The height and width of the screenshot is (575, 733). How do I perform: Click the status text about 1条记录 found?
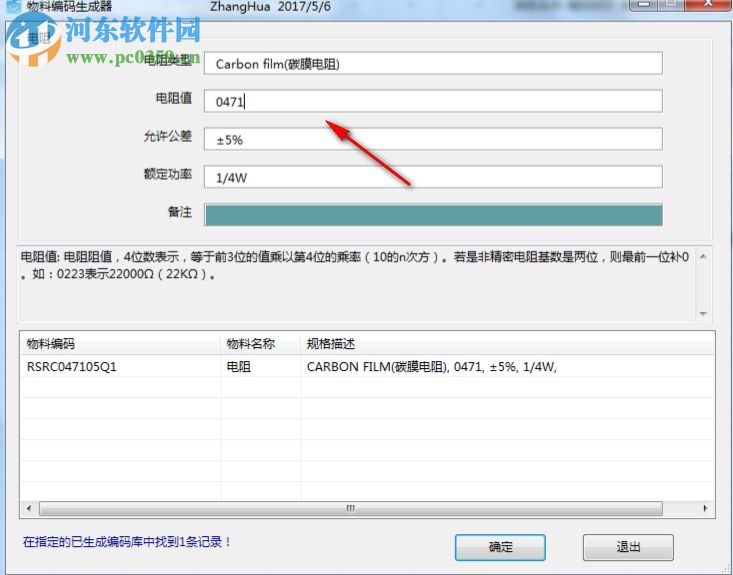point(127,542)
